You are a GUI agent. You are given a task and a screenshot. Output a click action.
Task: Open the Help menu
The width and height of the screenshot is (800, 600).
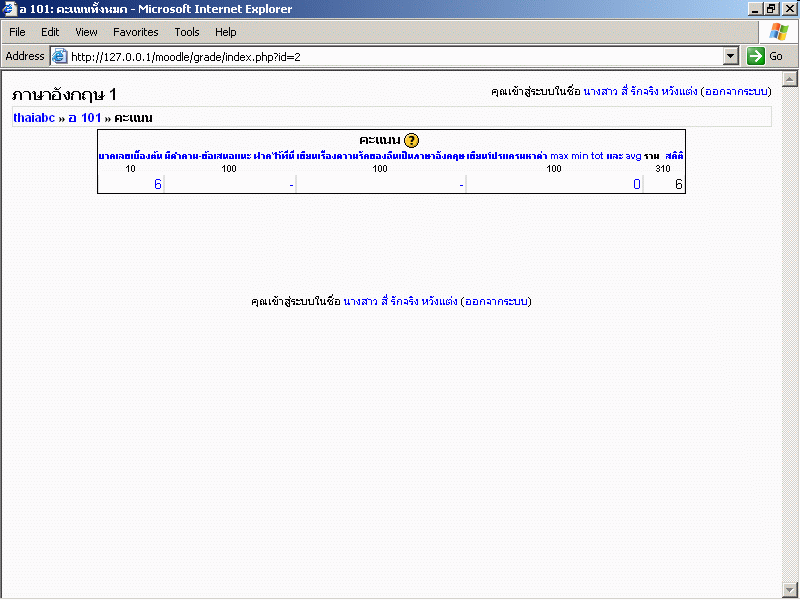click(226, 32)
